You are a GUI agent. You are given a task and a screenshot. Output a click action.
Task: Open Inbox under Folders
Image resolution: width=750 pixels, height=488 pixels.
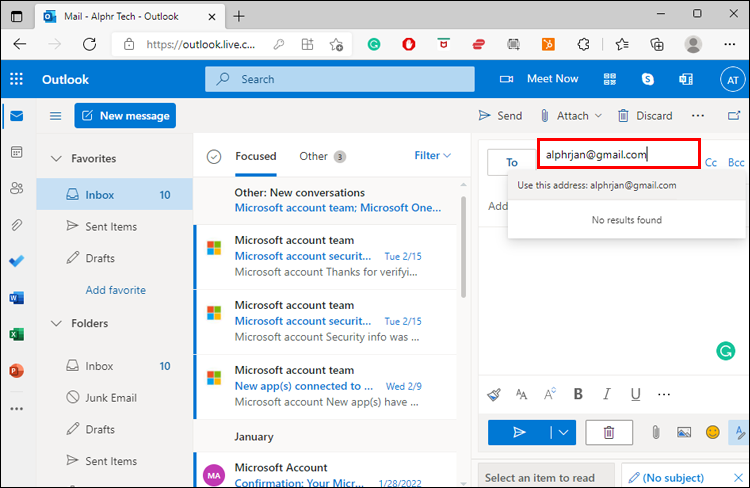click(115, 366)
